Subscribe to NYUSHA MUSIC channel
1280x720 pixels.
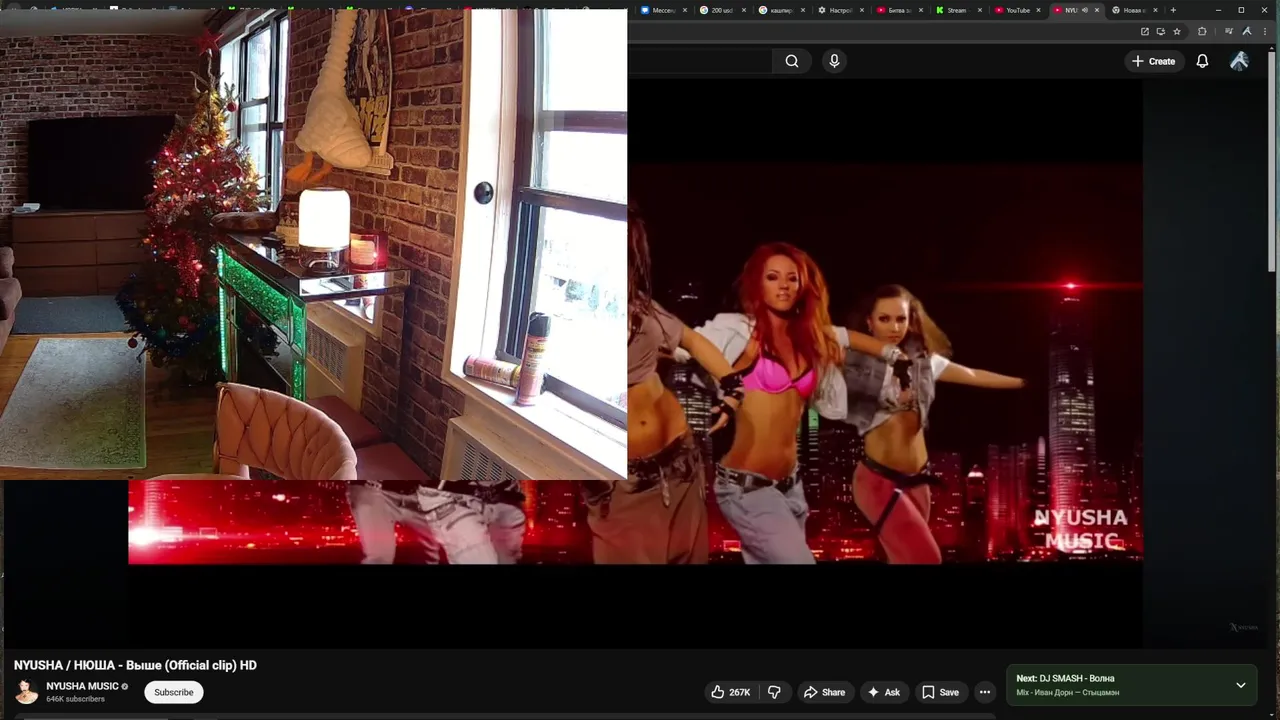tap(174, 692)
